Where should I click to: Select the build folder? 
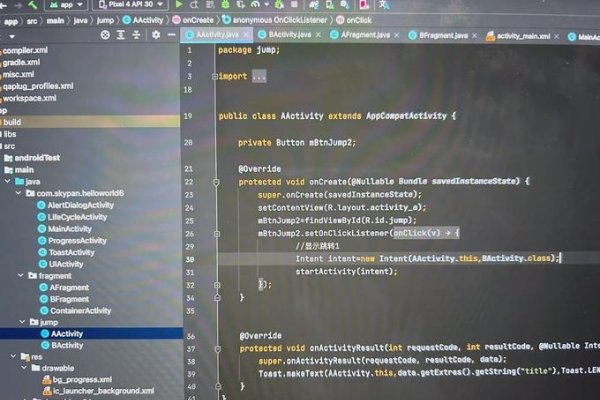[12, 122]
